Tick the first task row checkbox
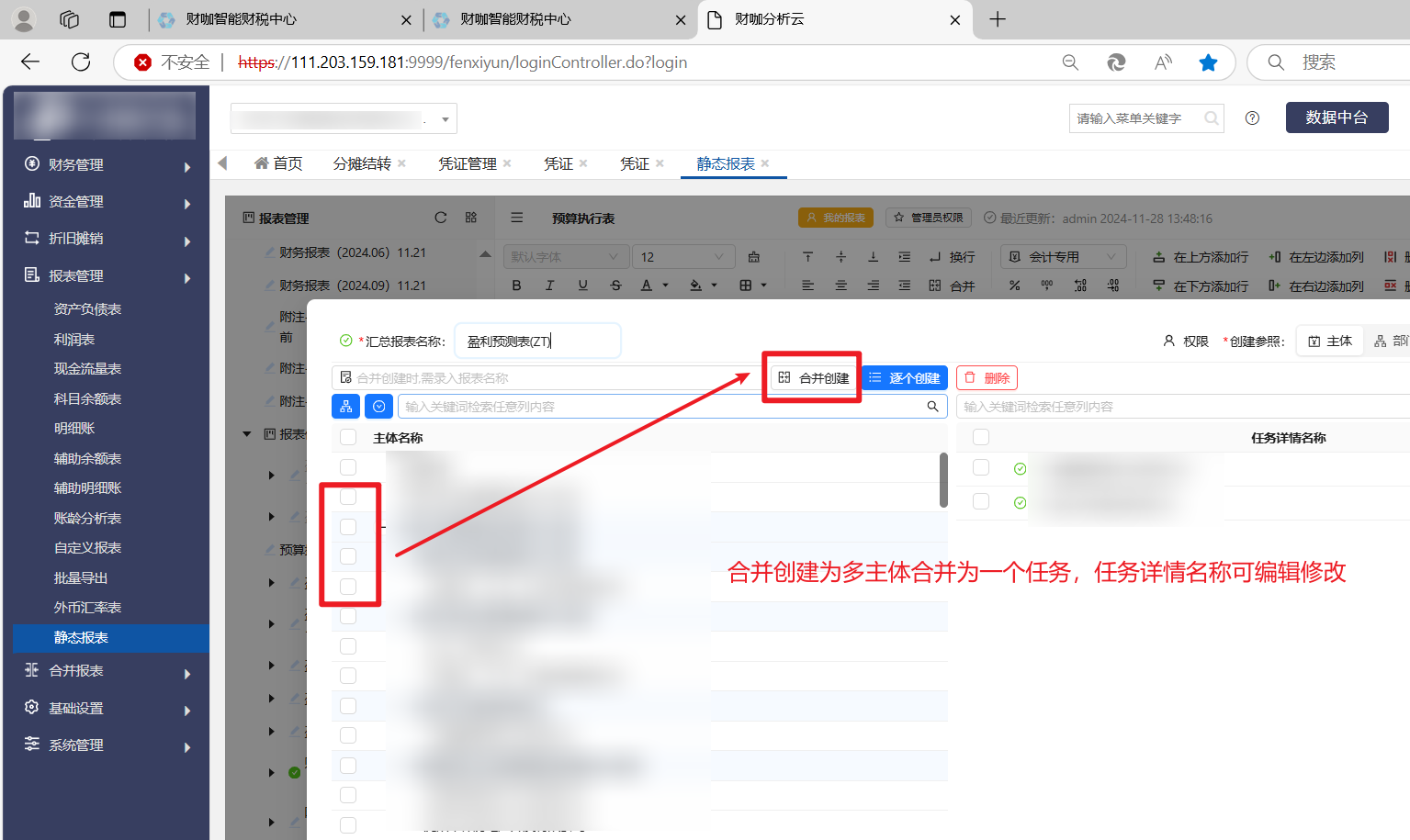Screen dimensions: 1410x840 [981, 467]
